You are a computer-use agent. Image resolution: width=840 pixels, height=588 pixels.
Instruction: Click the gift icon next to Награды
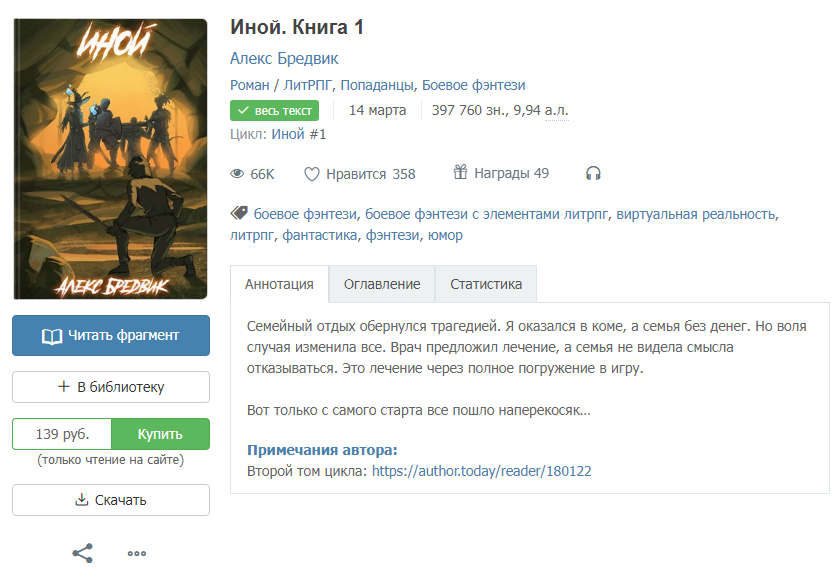(x=460, y=172)
